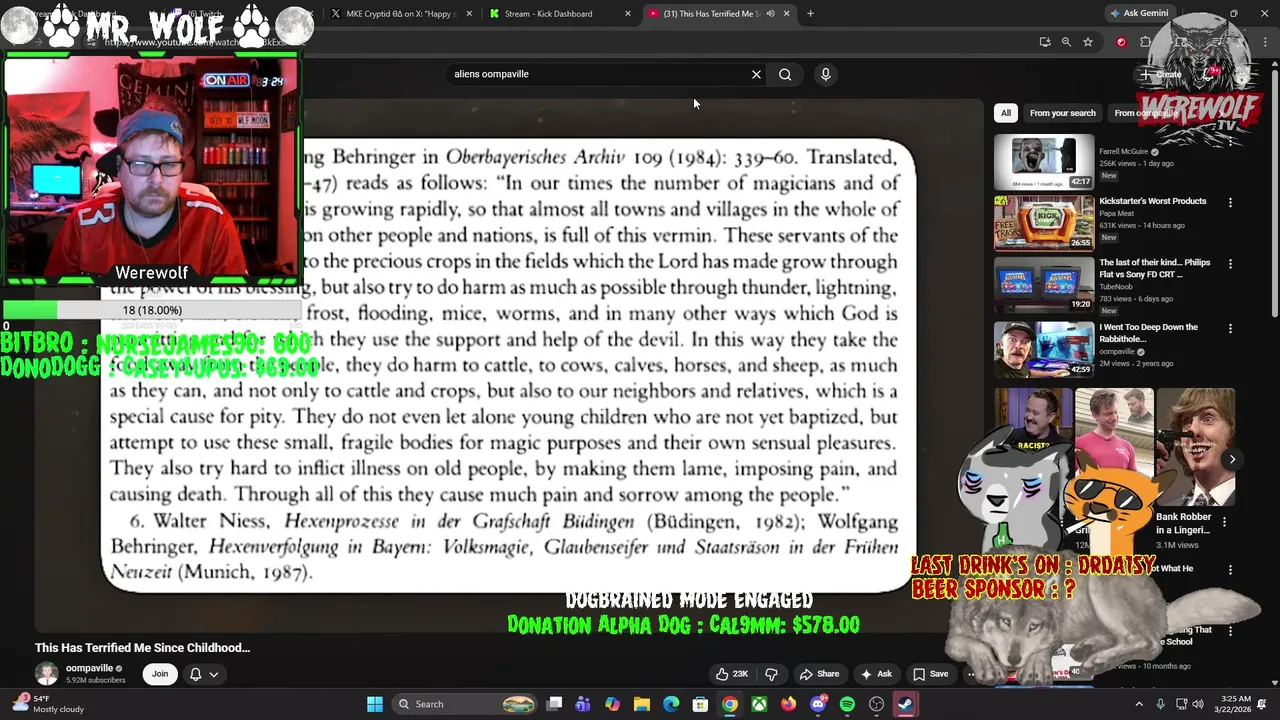Image resolution: width=1280 pixels, height=720 pixels.
Task: Show next shorts with the right arrow
Action: (x=1232, y=459)
